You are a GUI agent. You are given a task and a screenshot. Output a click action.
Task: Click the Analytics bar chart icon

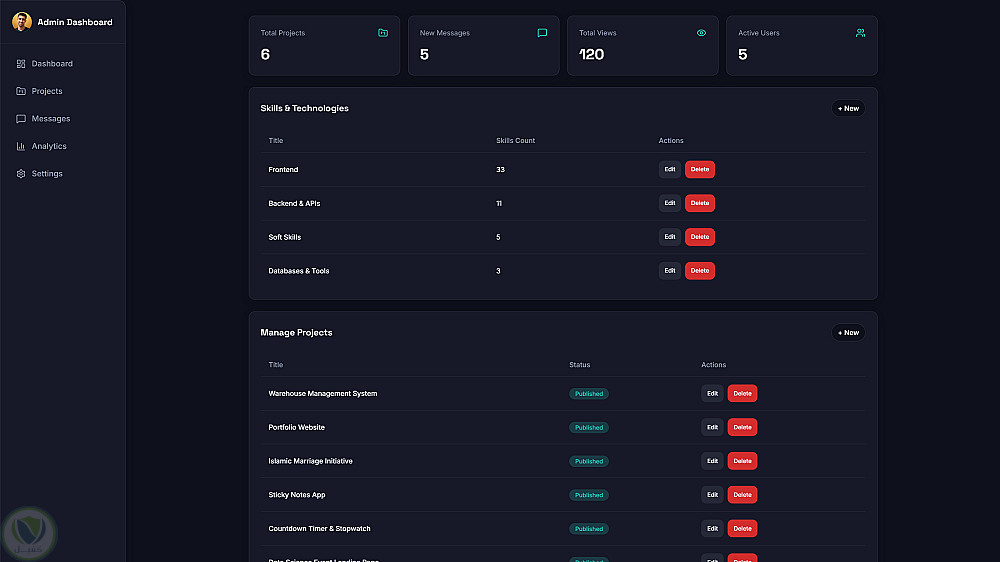point(21,146)
